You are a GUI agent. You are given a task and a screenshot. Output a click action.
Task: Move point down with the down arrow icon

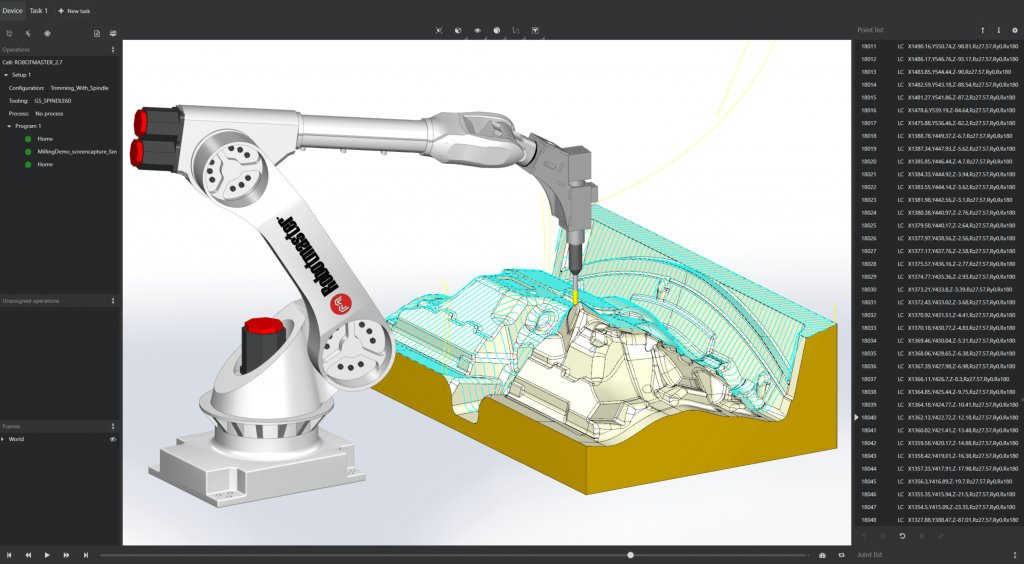point(998,30)
